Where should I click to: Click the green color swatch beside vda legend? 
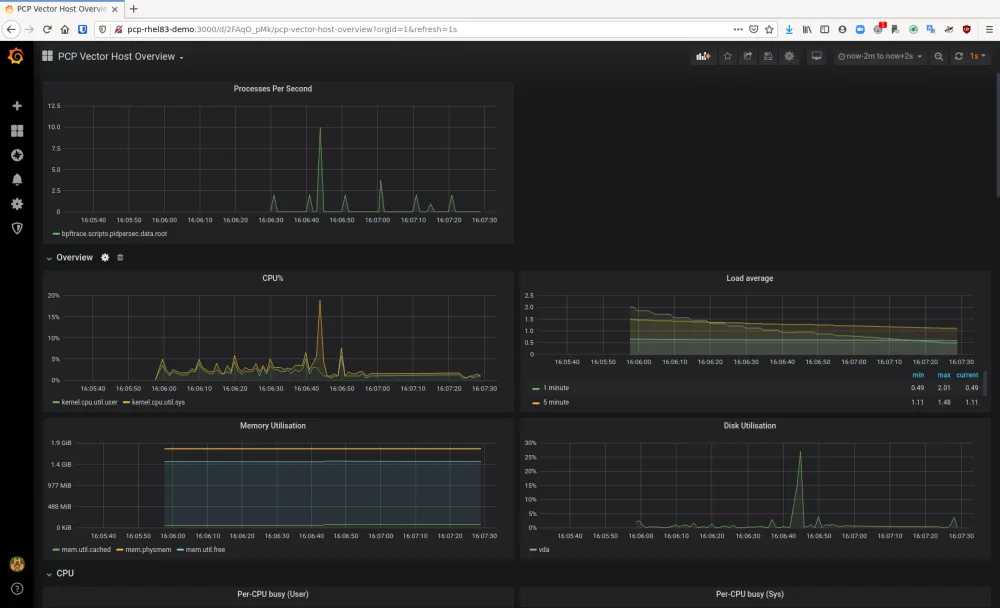(x=533, y=549)
